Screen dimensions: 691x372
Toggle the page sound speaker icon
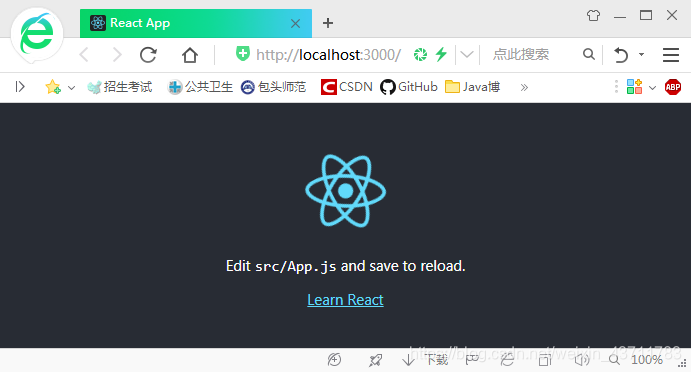click(x=582, y=360)
